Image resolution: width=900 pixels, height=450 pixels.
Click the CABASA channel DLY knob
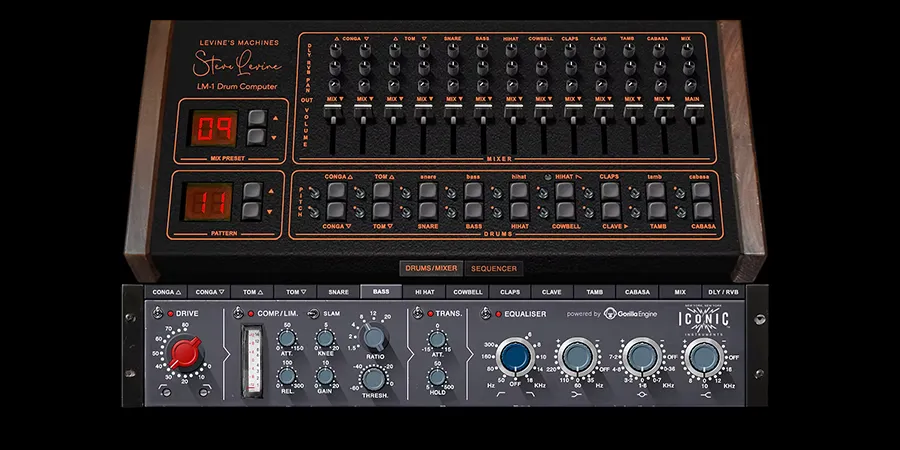(658, 51)
